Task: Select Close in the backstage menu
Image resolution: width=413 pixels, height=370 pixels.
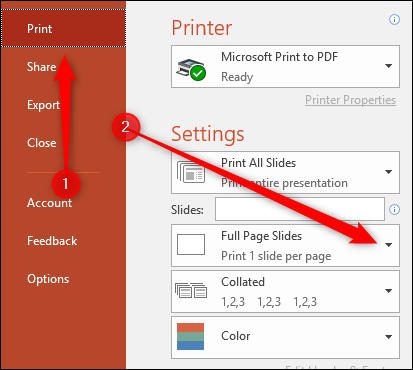Action: 42,143
